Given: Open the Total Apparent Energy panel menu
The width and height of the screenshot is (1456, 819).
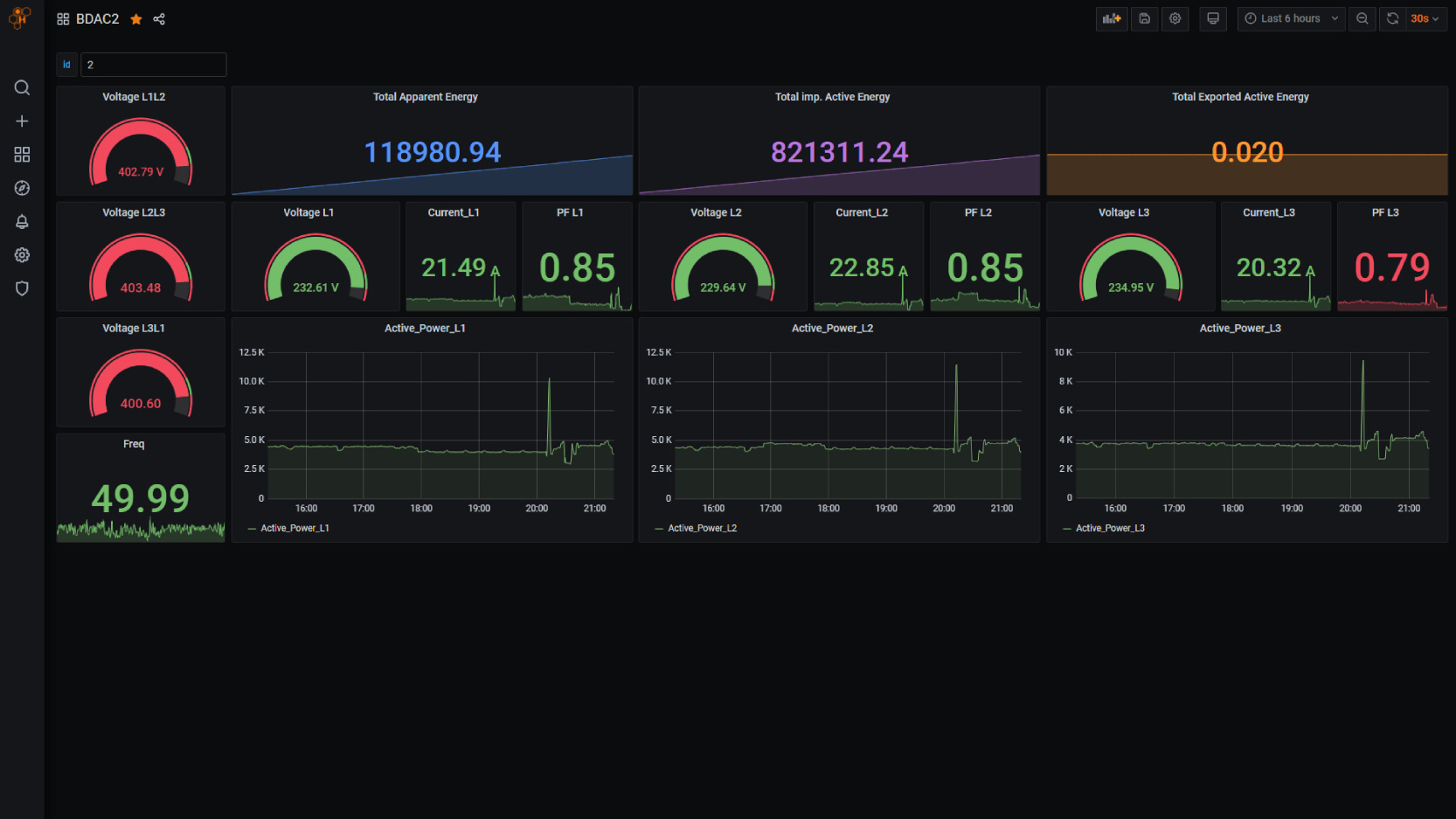Looking at the screenshot, I should [x=426, y=97].
